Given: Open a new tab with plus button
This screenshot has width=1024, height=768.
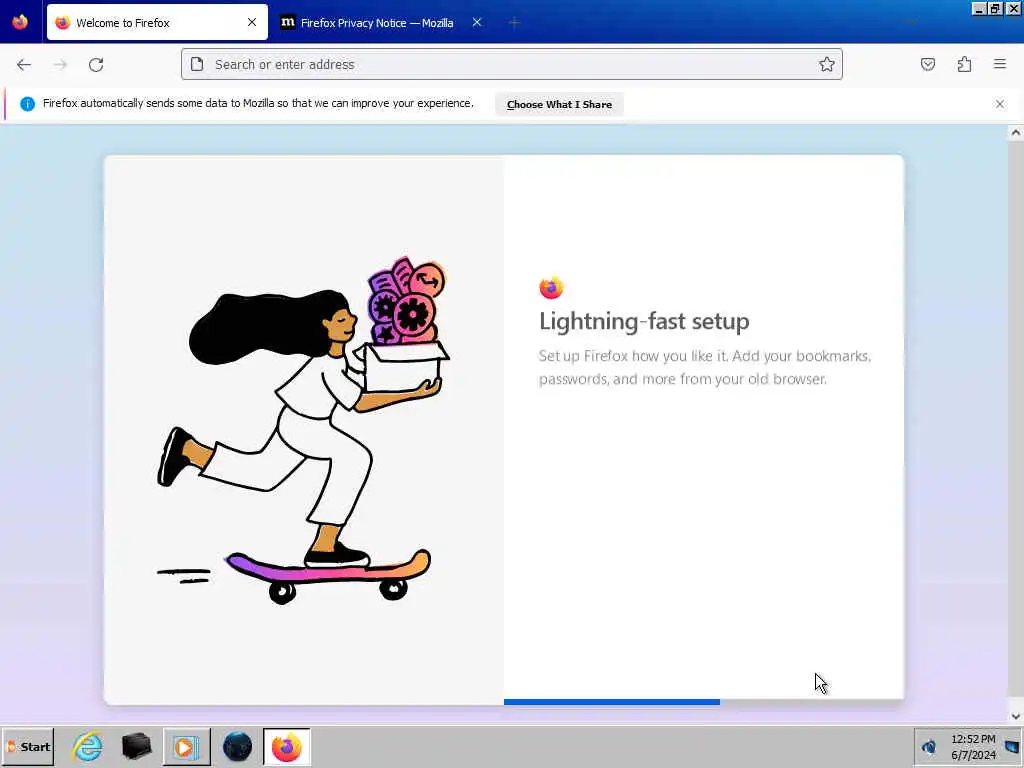Looking at the screenshot, I should tap(514, 23).
